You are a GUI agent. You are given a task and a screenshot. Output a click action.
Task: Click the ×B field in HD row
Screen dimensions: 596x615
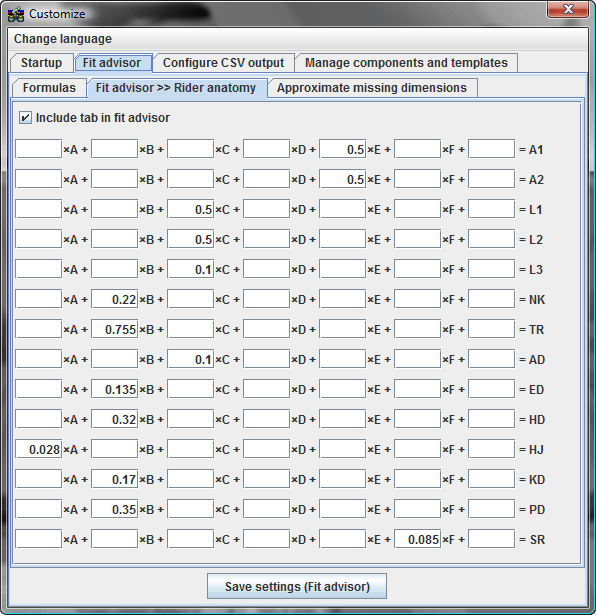click(114, 419)
